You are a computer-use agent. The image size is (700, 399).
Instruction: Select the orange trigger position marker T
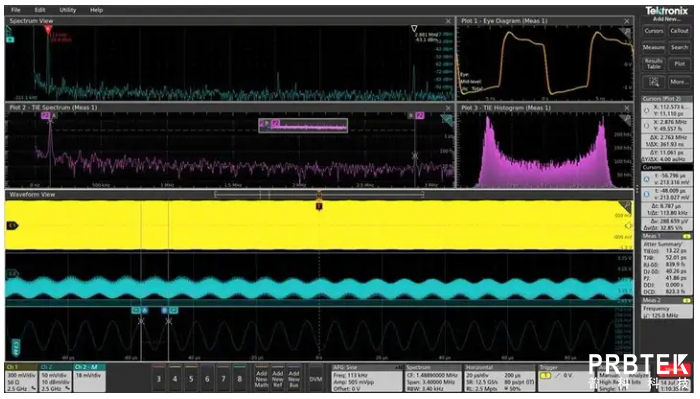(319, 206)
